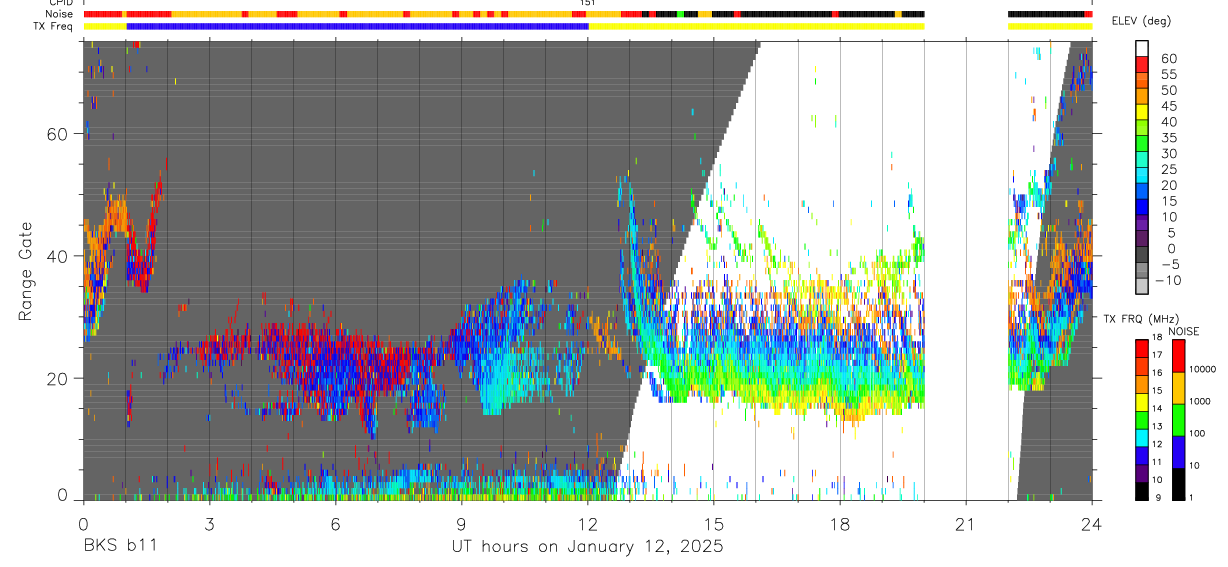
Task: Select the red top swatch of the NOISE bar
Action: tap(1178, 355)
